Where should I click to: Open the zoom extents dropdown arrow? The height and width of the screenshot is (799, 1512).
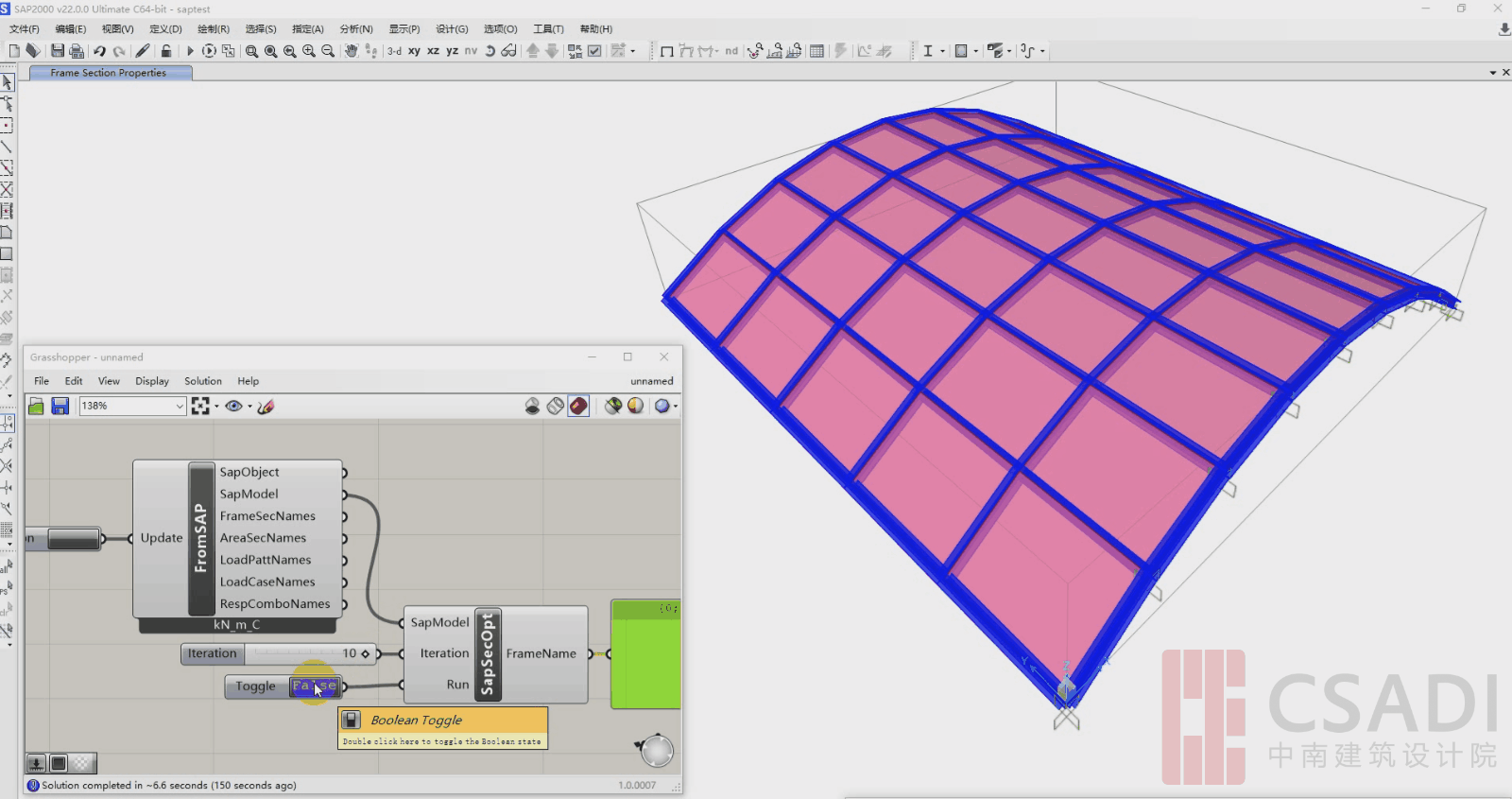[216, 407]
